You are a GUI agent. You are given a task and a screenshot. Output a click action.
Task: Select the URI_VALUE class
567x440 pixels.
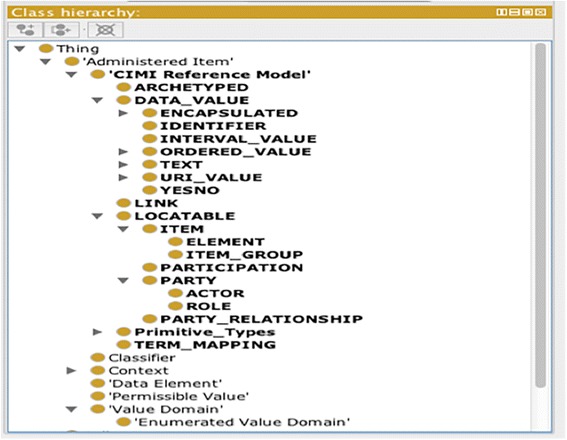(x=211, y=178)
